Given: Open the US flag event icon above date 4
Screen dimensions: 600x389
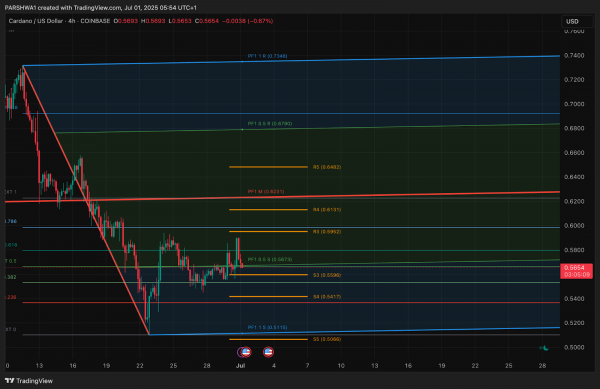Looking at the screenshot, I should click(268, 352).
